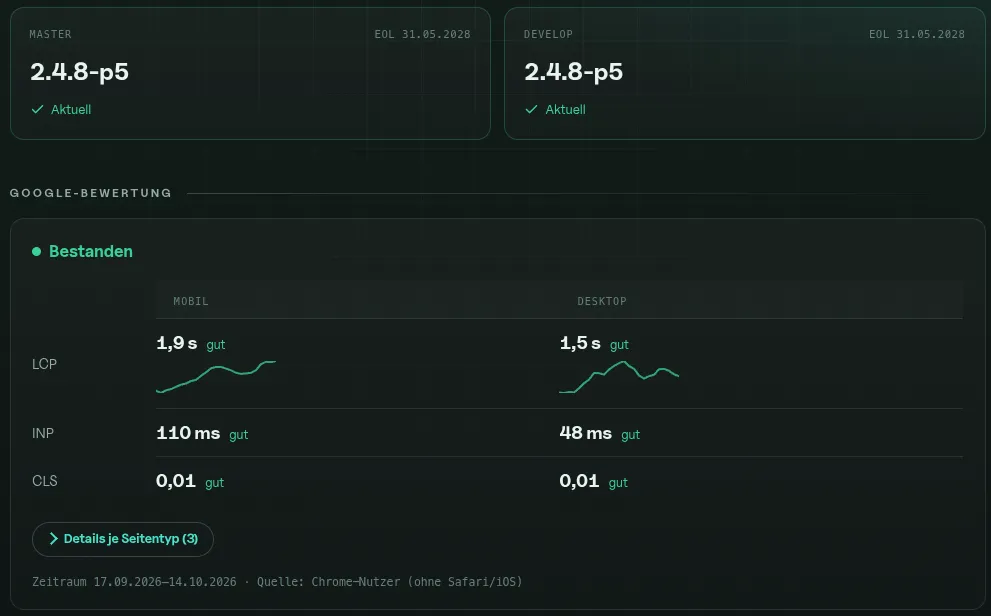Click the MASTER branch label
Viewport: 991px width, 616px height.
point(51,34)
